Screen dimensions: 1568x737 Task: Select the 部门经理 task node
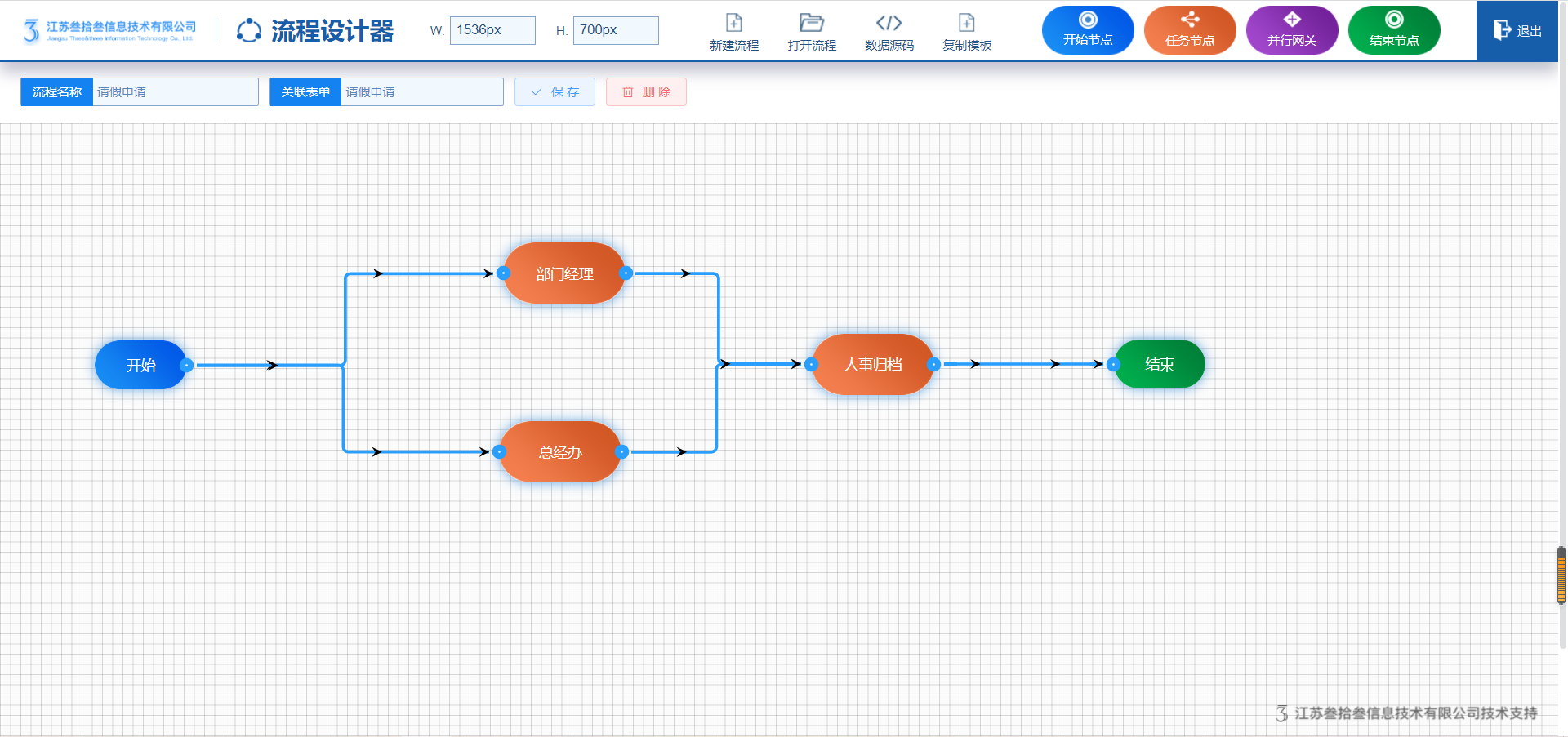pyautogui.click(x=564, y=273)
